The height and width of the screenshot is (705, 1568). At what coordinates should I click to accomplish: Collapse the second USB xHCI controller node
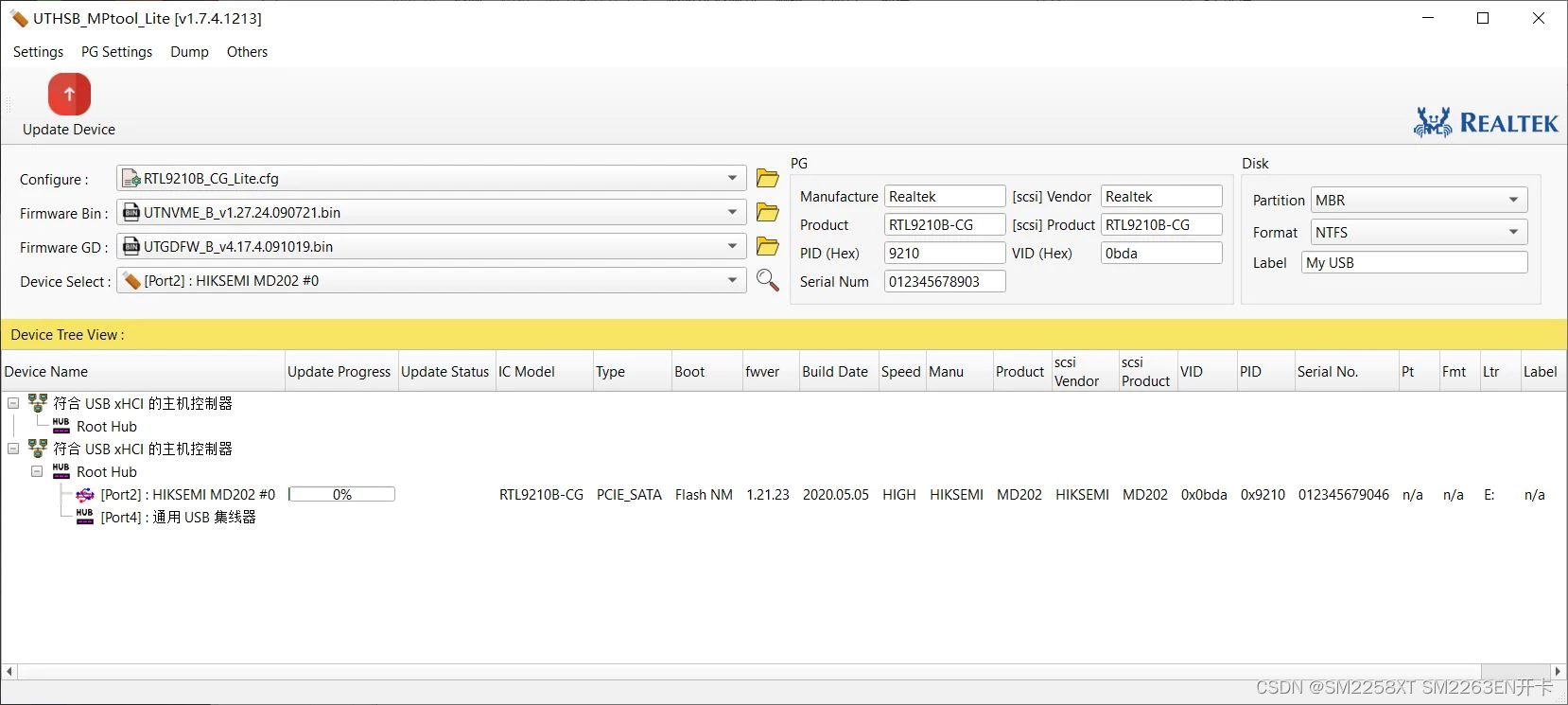[x=13, y=449]
